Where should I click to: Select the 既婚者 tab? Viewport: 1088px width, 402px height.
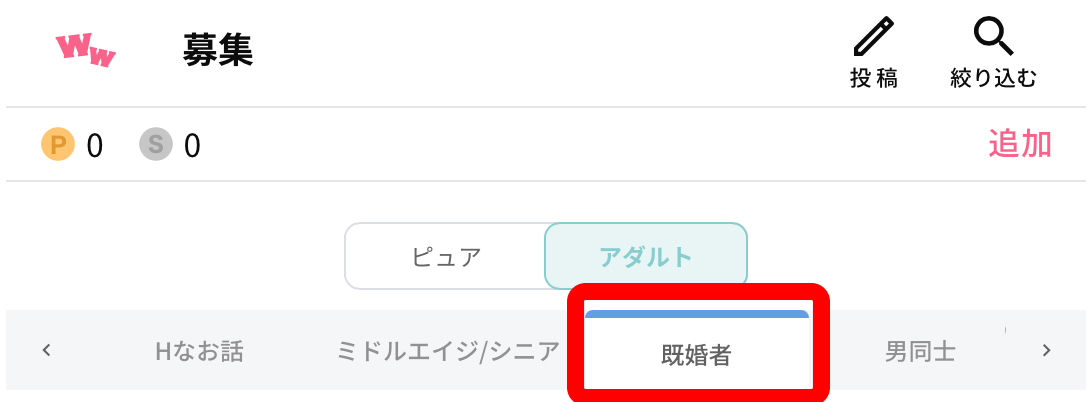[x=697, y=355]
